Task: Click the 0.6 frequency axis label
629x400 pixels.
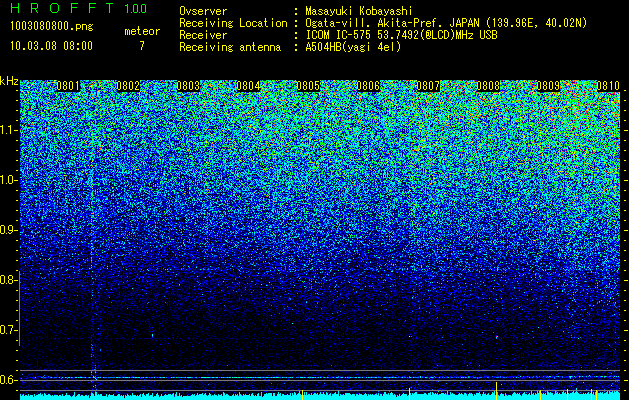Action: click(8, 380)
